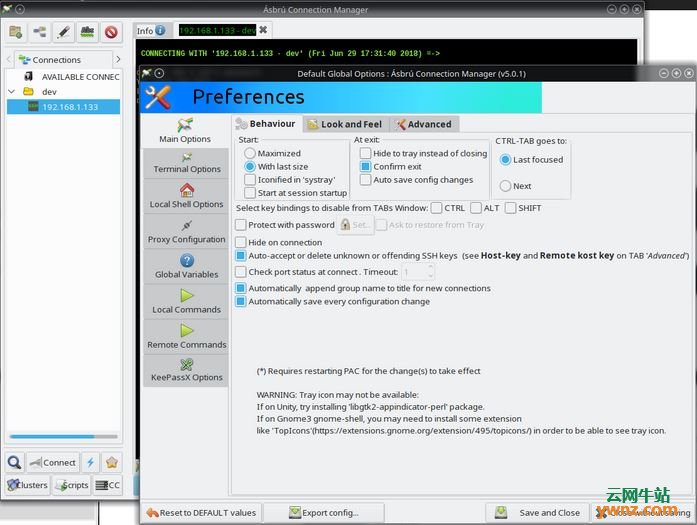Viewport: 697px width, 525px height.
Task: Click the add new connection toolbar icon
Action: coord(40,32)
